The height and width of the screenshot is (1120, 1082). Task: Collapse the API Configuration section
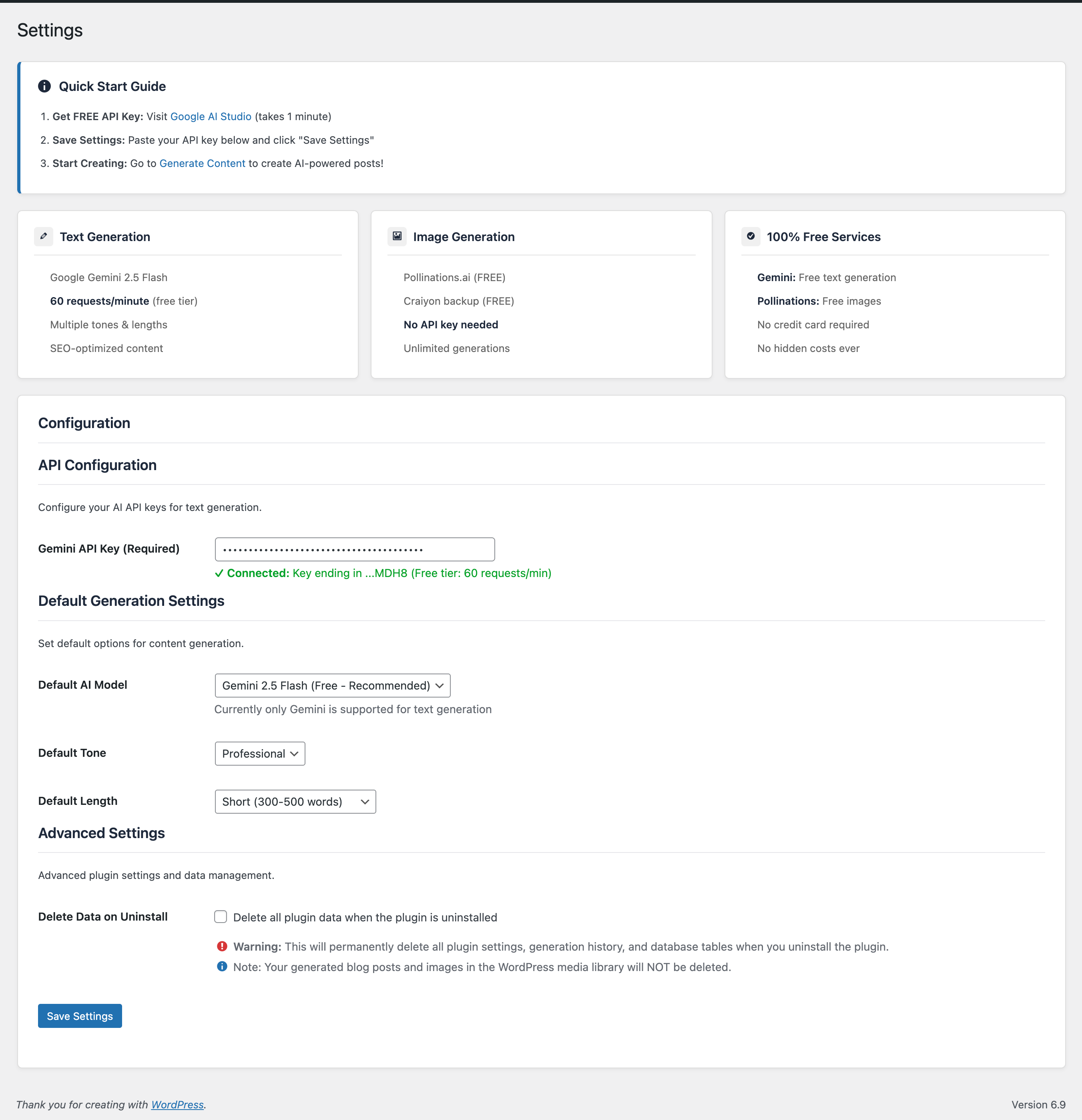coord(97,464)
